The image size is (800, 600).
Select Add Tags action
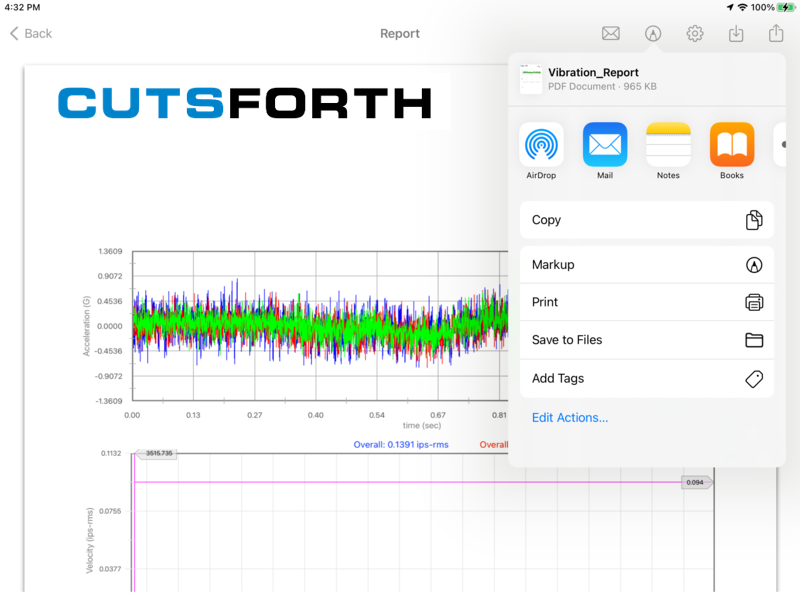(646, 379)
